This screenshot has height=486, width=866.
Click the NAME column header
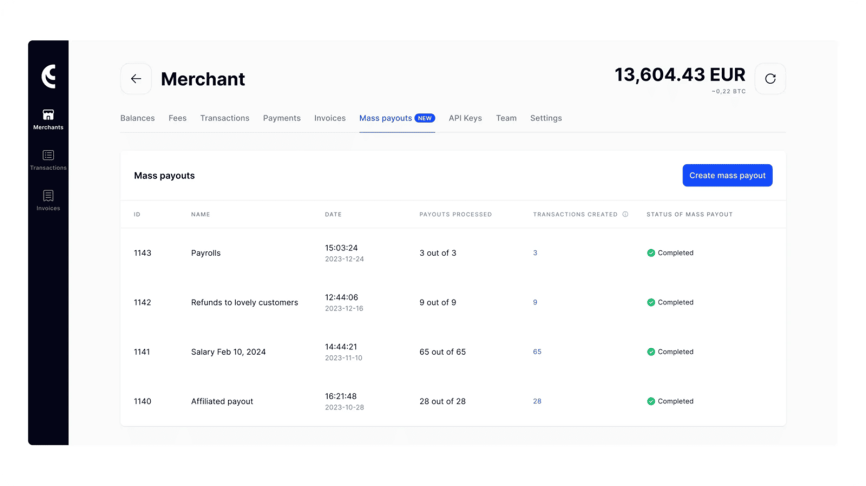tap(200, 214)
